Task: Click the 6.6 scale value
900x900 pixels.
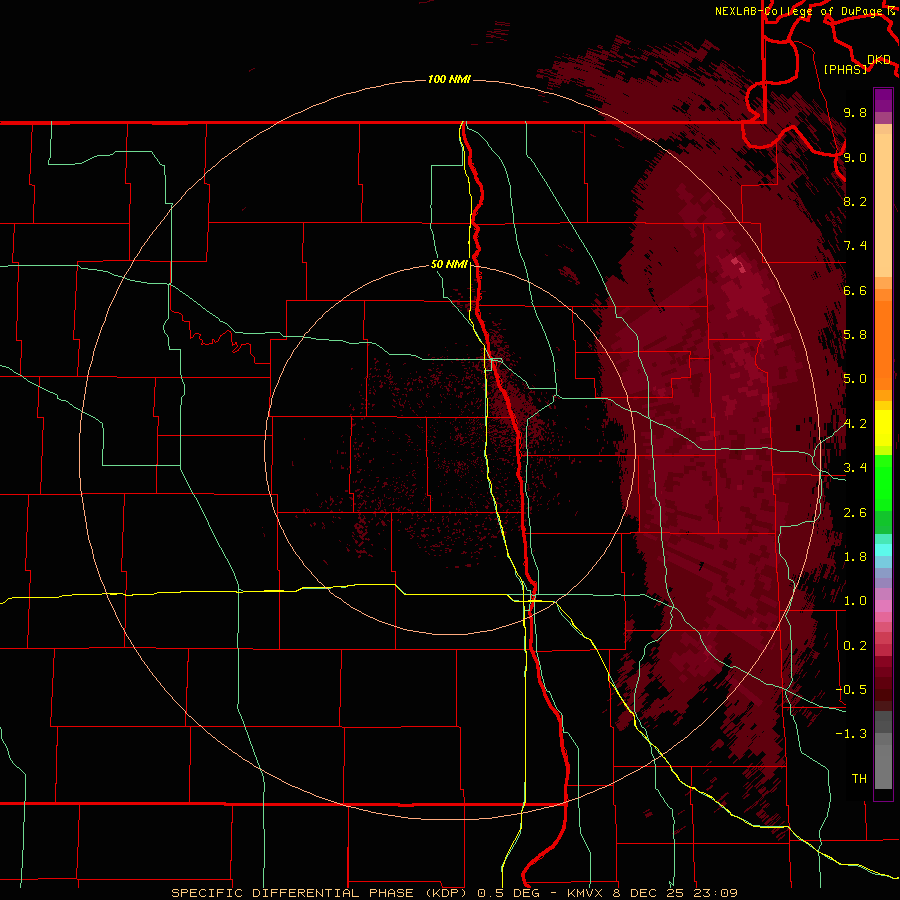Action: pyautogui.click(x=855, y=290)
